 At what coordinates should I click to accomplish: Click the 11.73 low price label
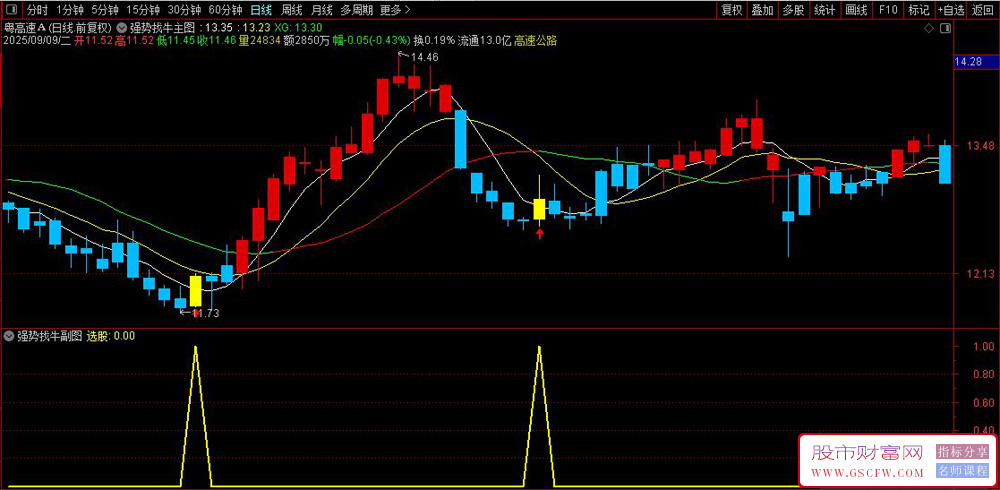click(x=206, y=313)
